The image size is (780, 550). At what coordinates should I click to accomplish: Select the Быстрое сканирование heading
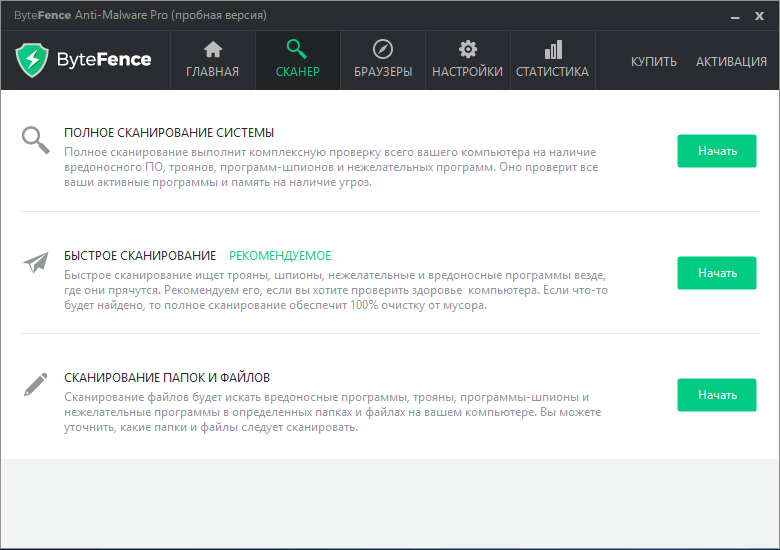click(140, 256)
